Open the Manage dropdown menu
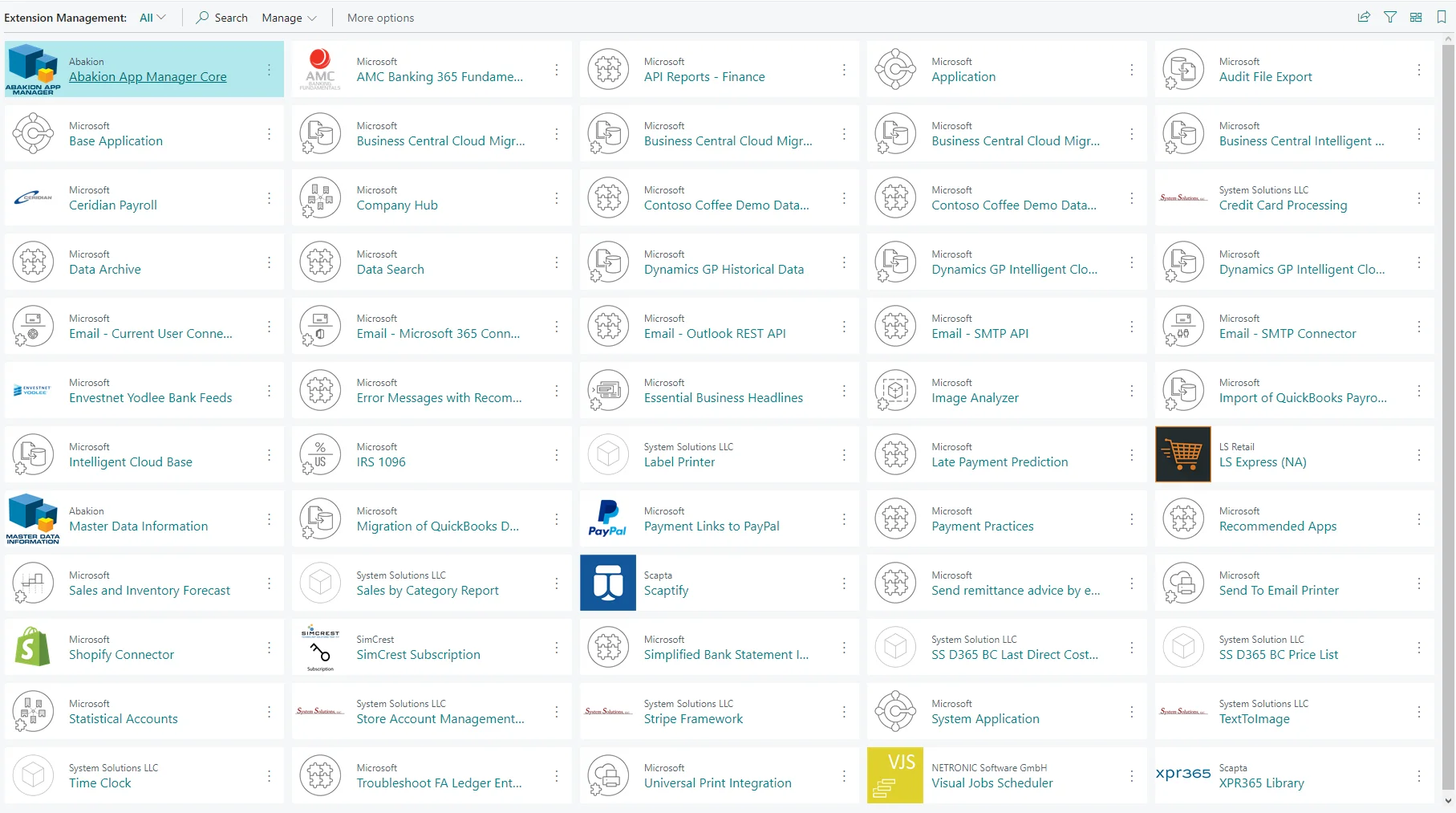Image resolution: width=1456 pixels, height=813 pixels. click(x=289, y=18)
